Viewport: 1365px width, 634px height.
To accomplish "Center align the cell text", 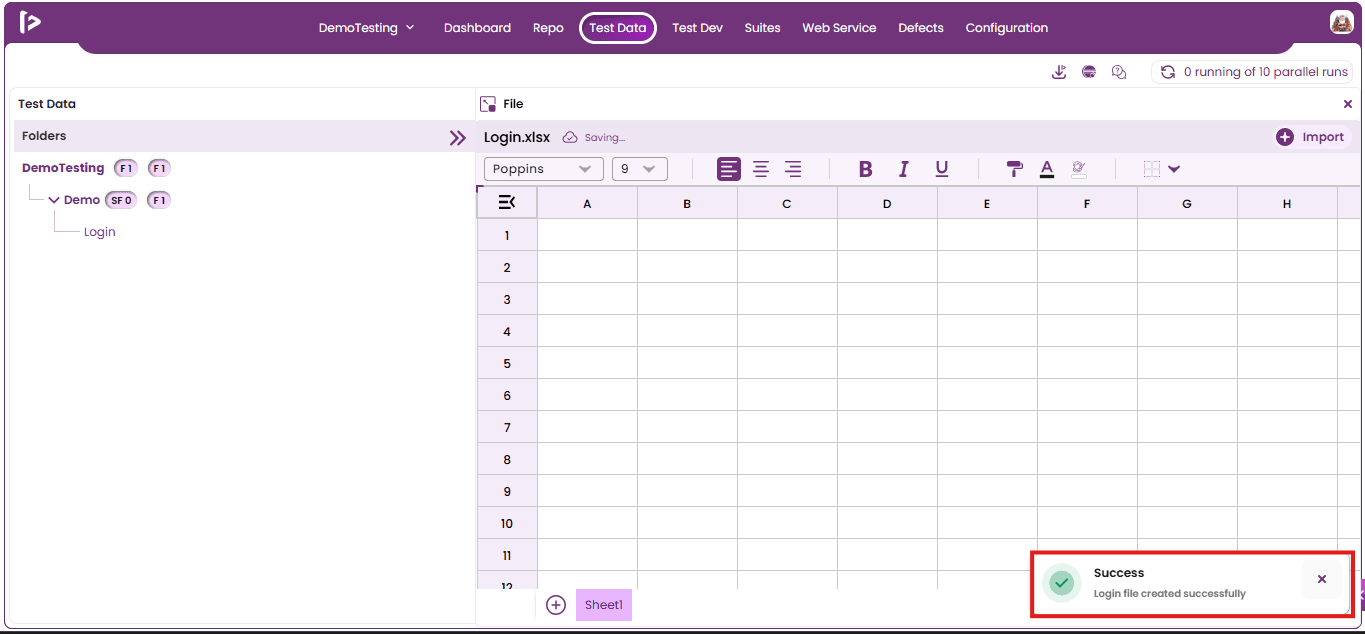I will click(x=761, y=169).
